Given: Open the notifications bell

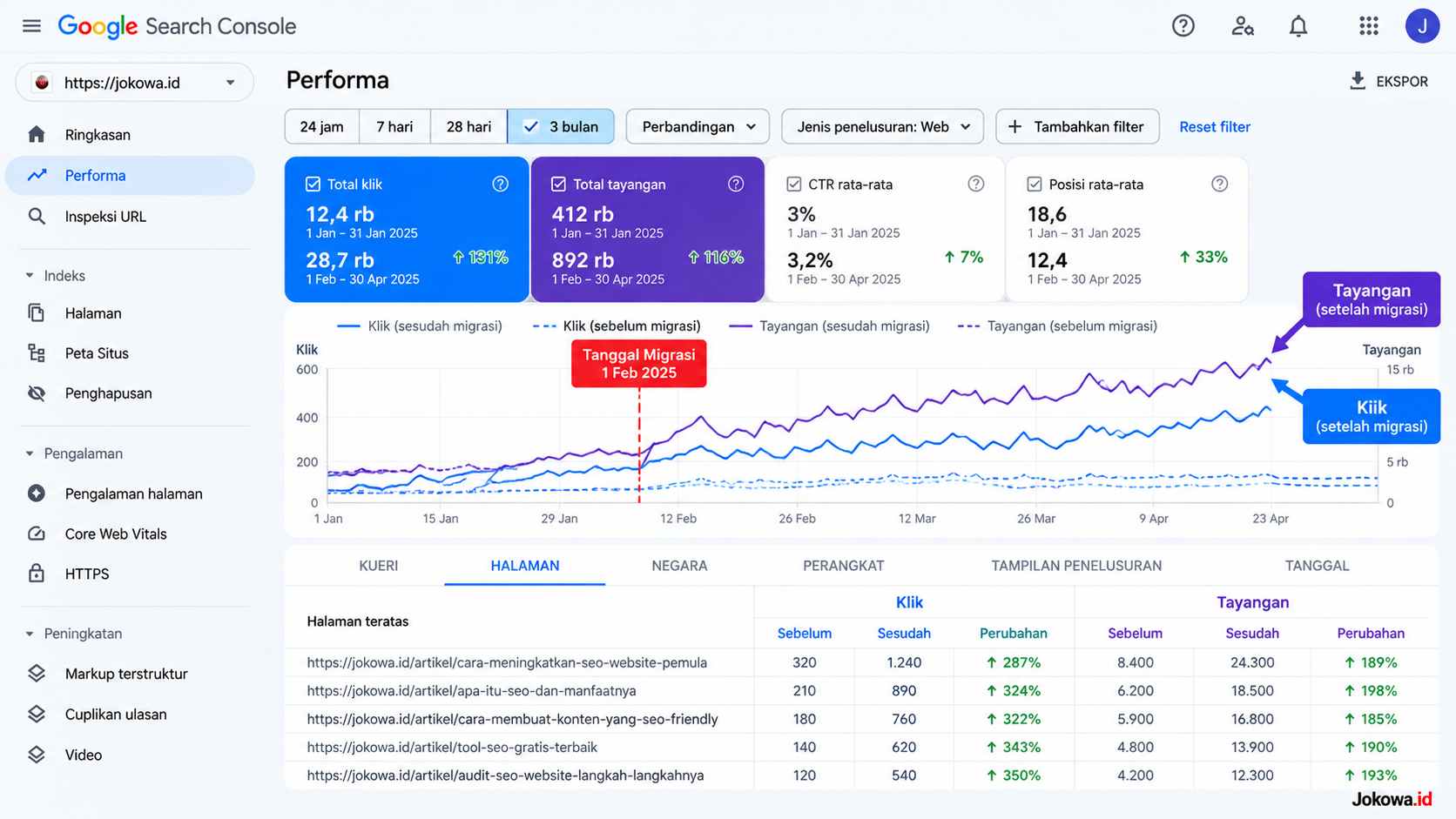Looking at the screenshot, I should point(1298,26).
